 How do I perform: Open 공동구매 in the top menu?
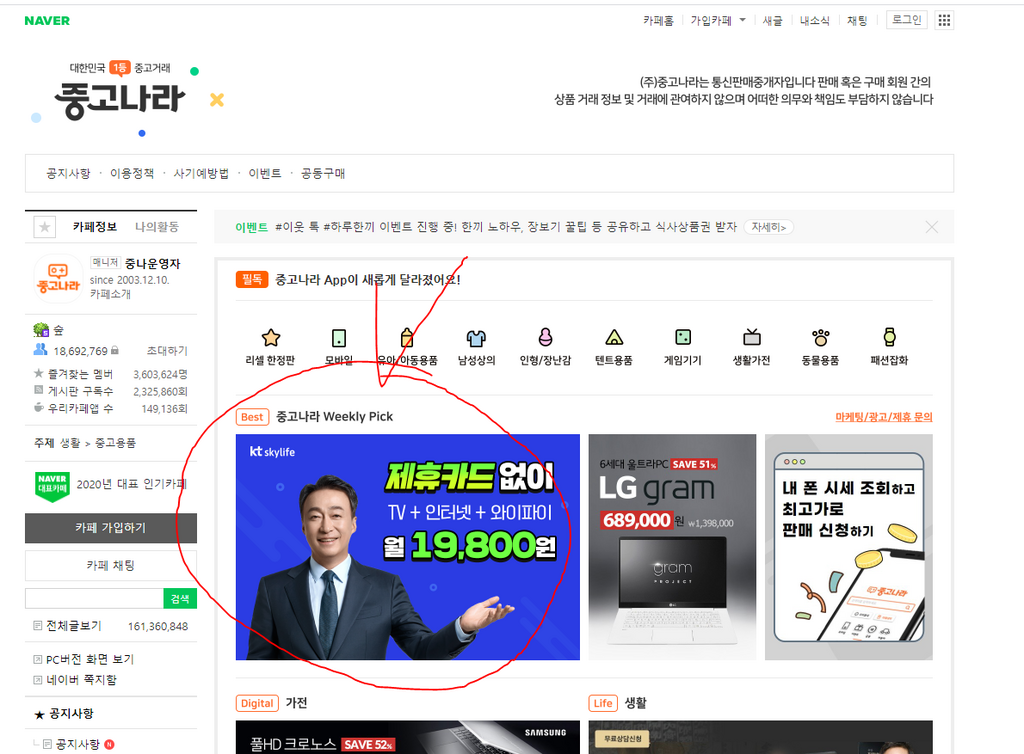click(x=323, y=174)
